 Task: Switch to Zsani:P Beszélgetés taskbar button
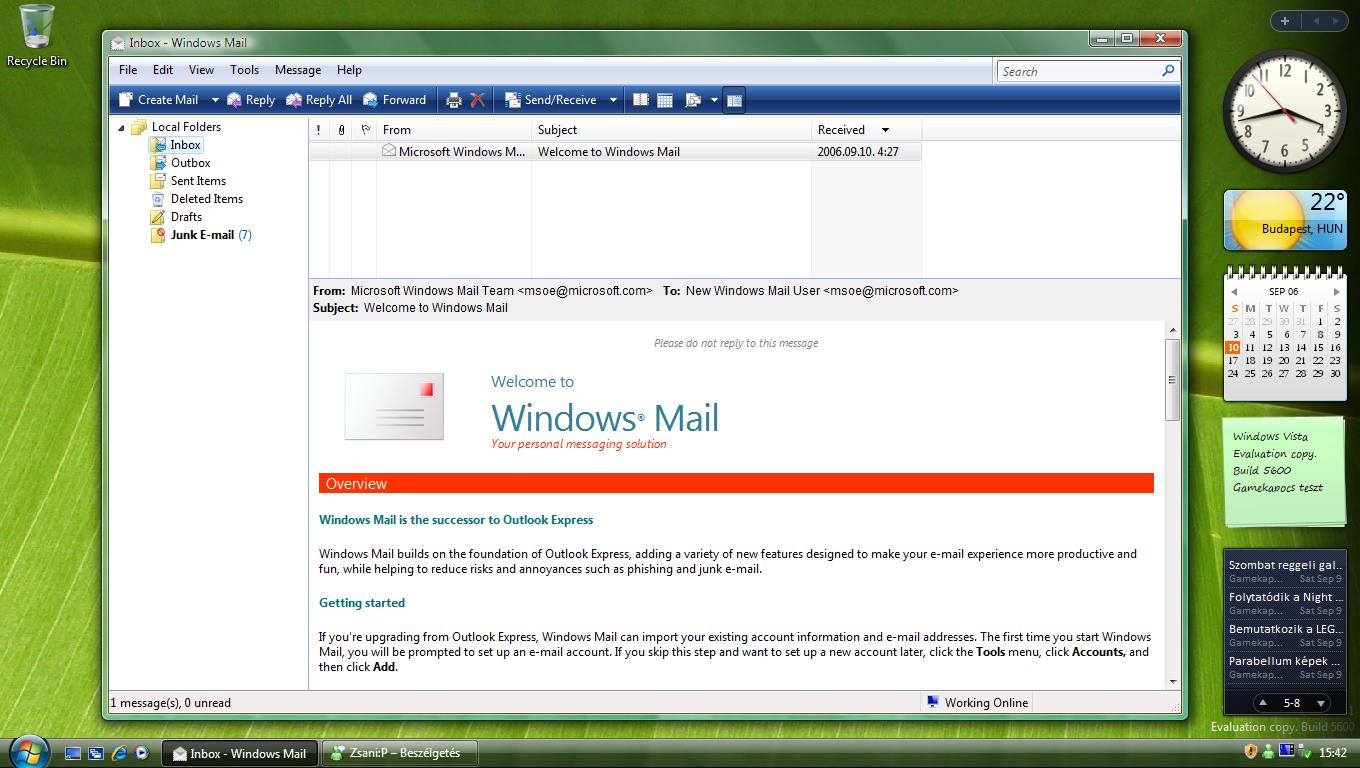click(x=400, y=754)
